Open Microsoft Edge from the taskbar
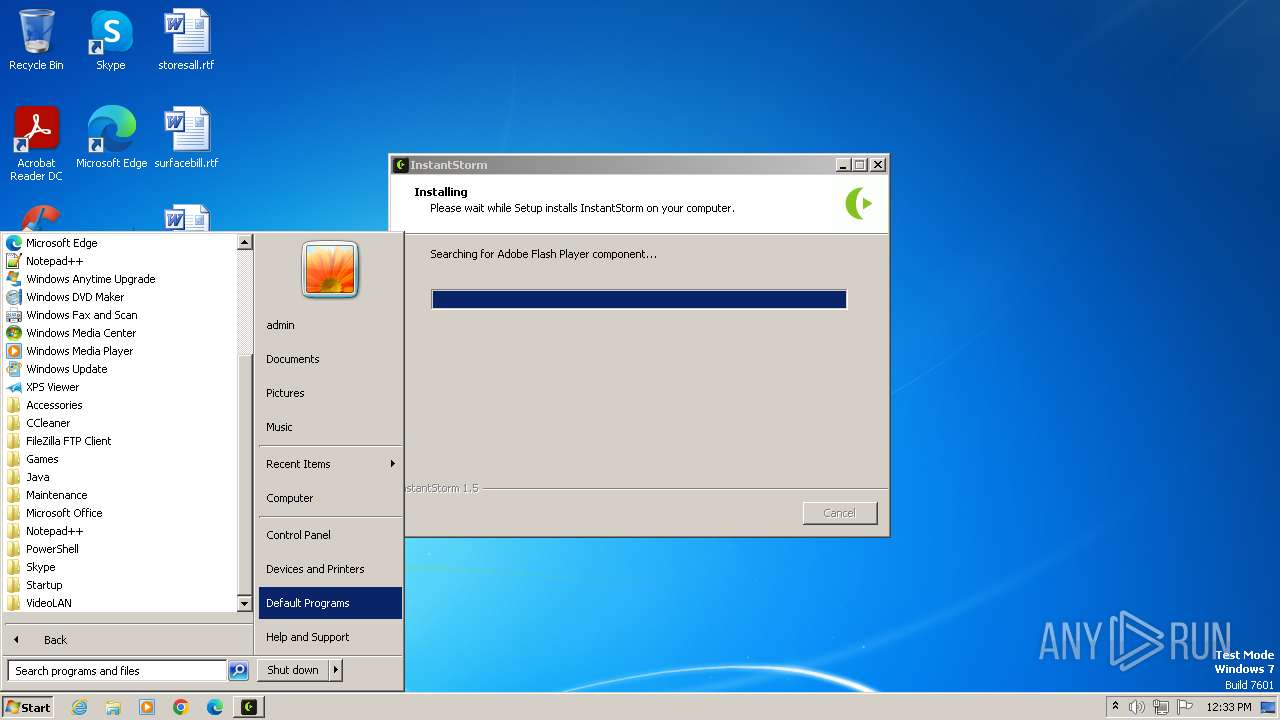Viewport: 1280px width, 720px height. 215,707
